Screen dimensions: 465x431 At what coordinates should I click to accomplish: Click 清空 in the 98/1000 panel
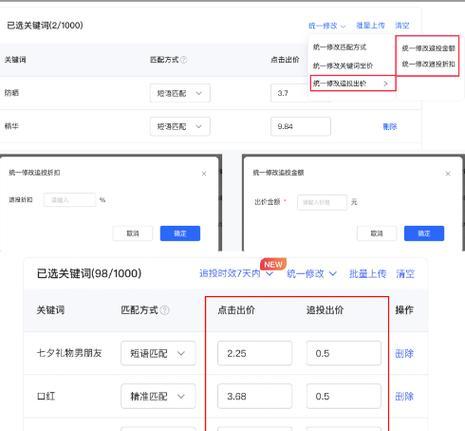[x=405, y=274]
